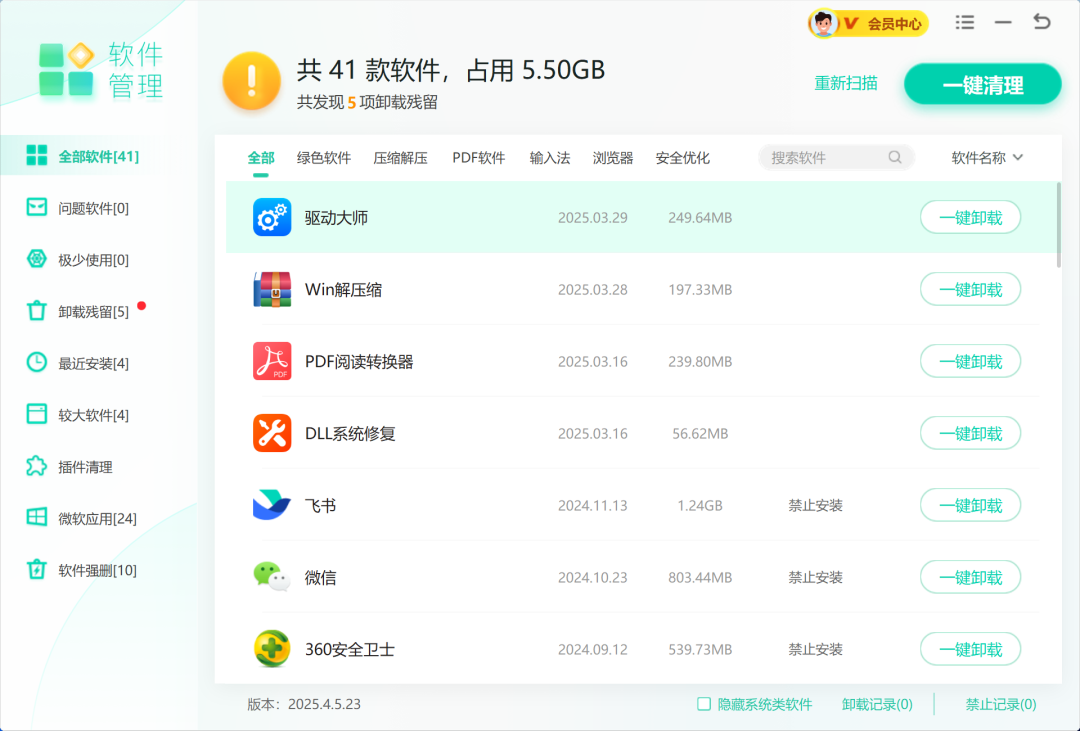Click the search magnifier icon
The image size is (1080, 731).
[x=895, y=157]
